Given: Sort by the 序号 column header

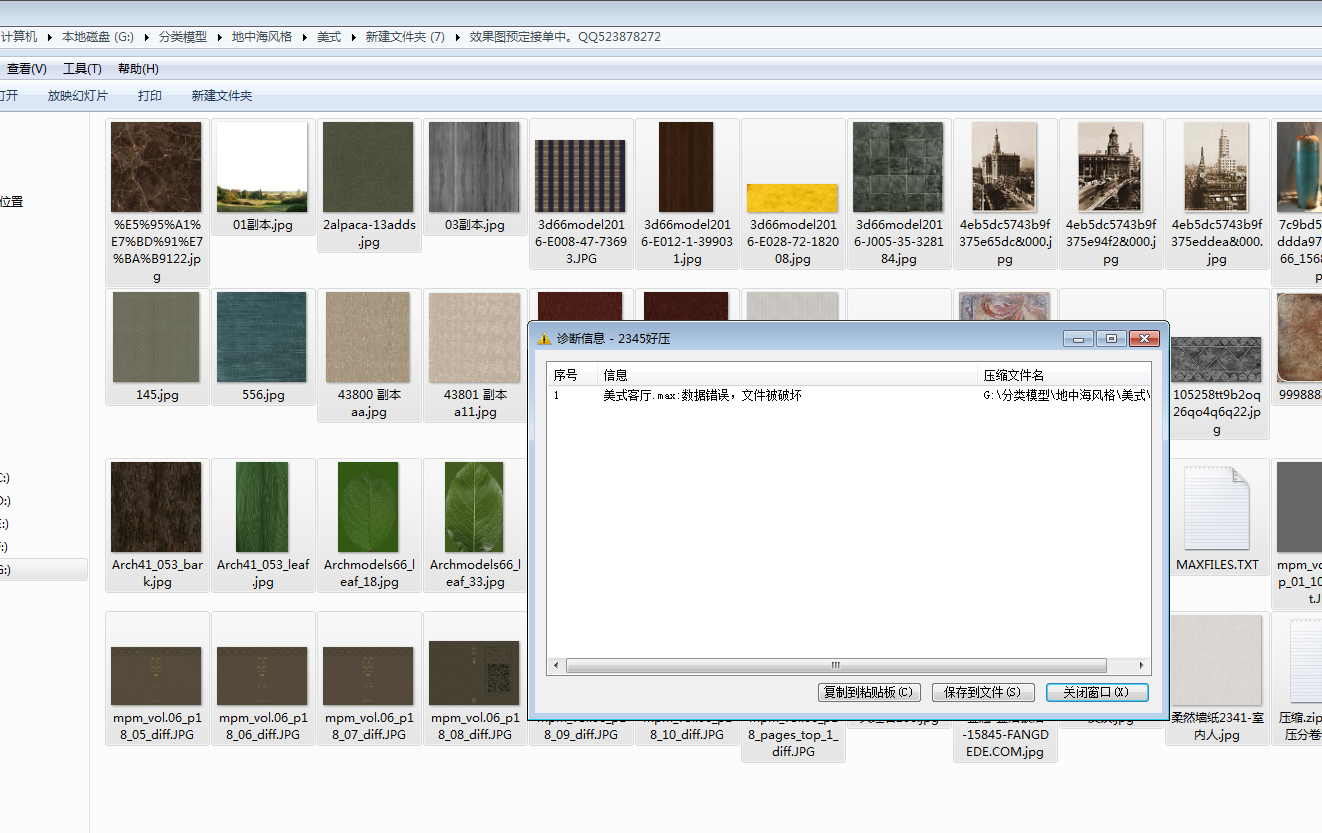Looking at the screenshot, I should [572, 375].
